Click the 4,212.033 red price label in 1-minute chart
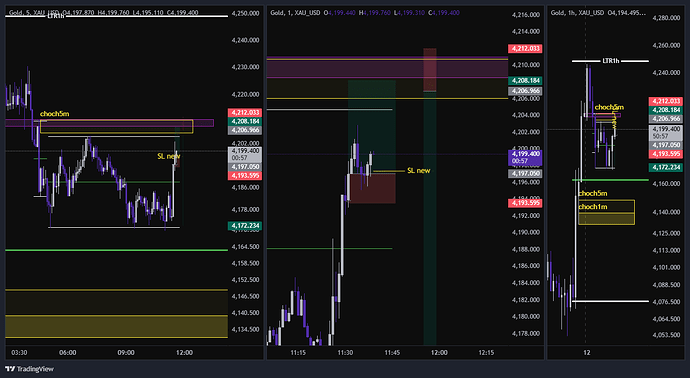Screen dimensions: 690x378 coord(525,48)
